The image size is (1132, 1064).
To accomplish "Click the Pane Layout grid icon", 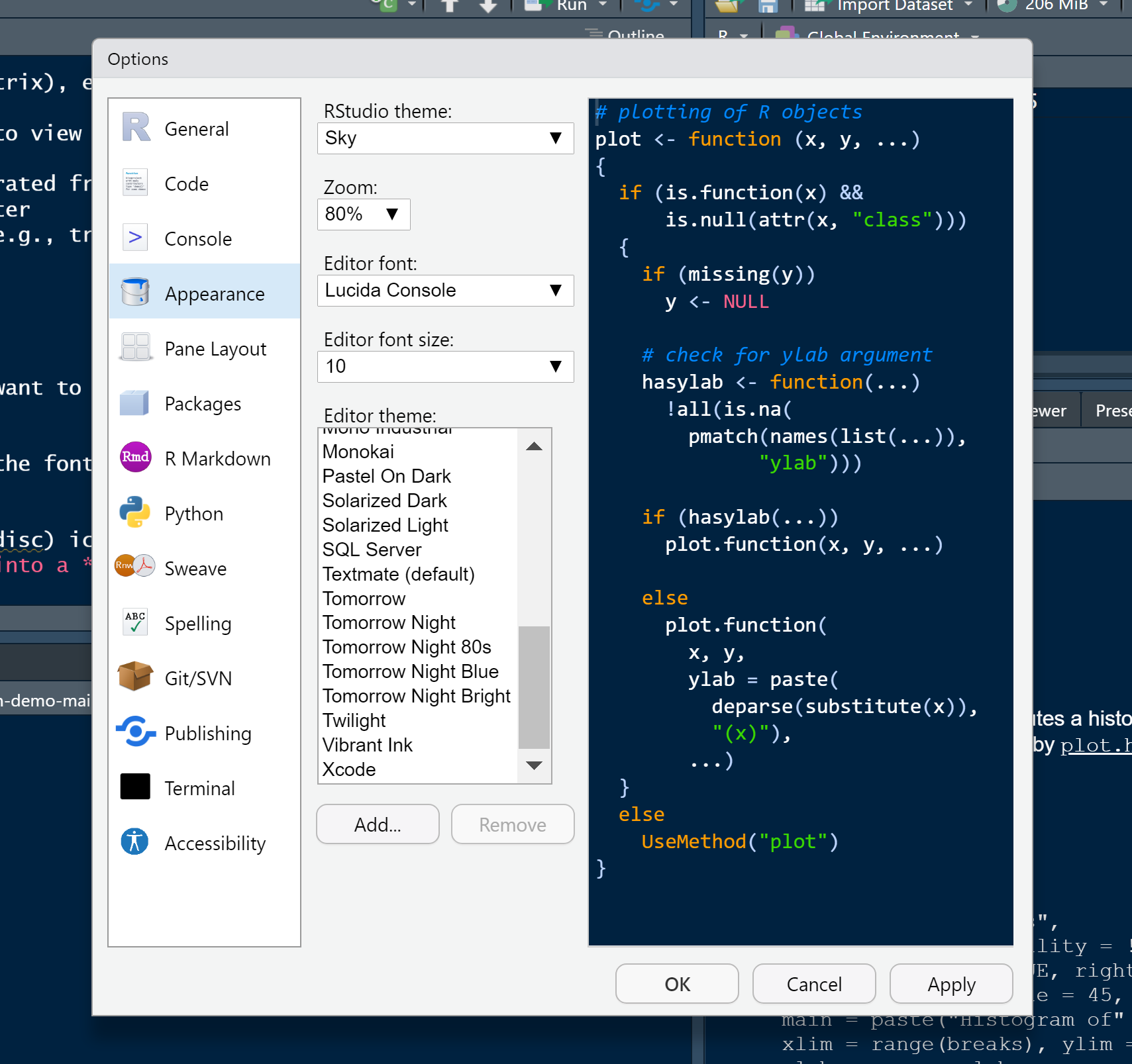I will coord(135,348).
